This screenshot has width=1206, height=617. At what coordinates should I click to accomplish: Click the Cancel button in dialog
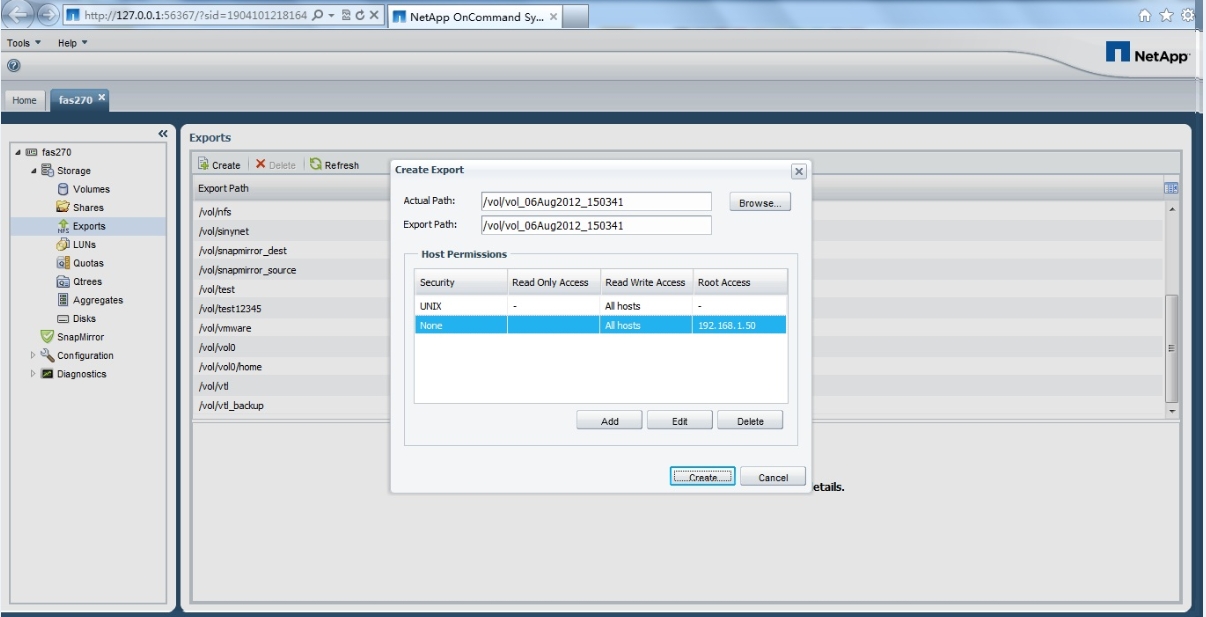coord(773,477)
